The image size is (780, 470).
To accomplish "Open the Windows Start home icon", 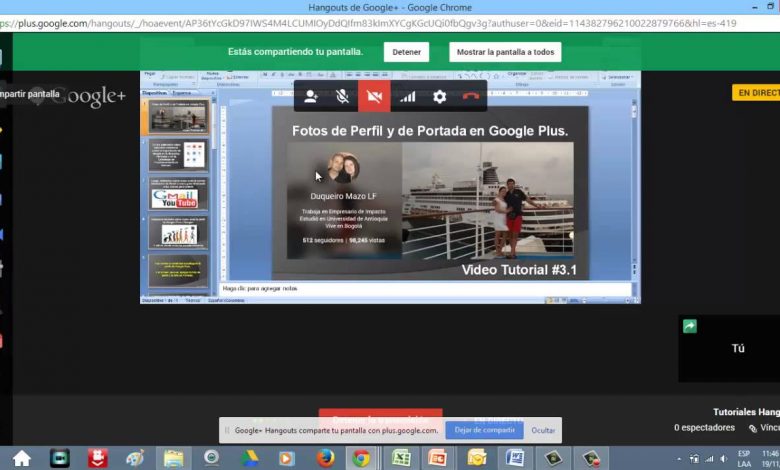I will click(22, 458).
